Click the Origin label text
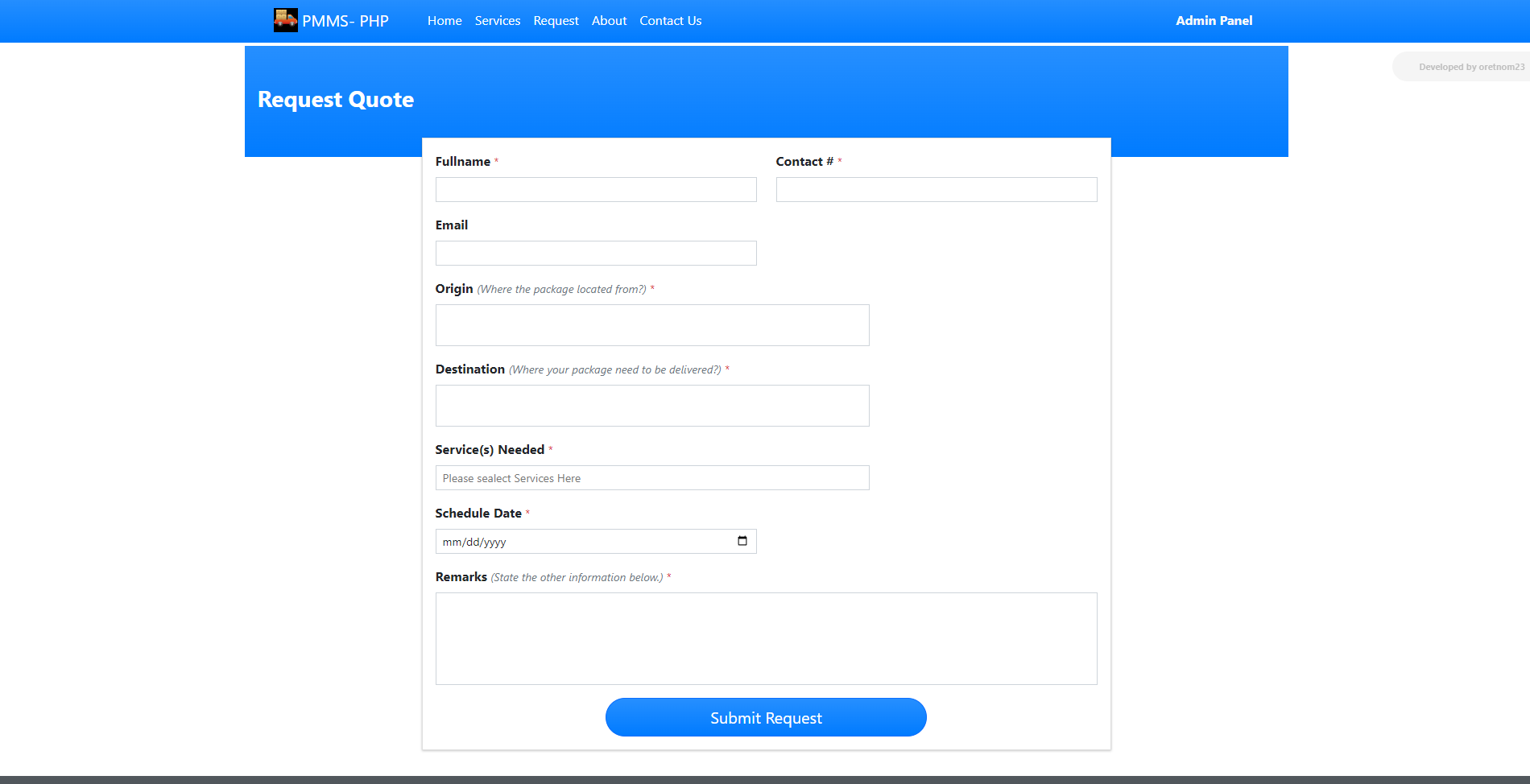The width and height of the screenshot is (1530, 784). 454,289
